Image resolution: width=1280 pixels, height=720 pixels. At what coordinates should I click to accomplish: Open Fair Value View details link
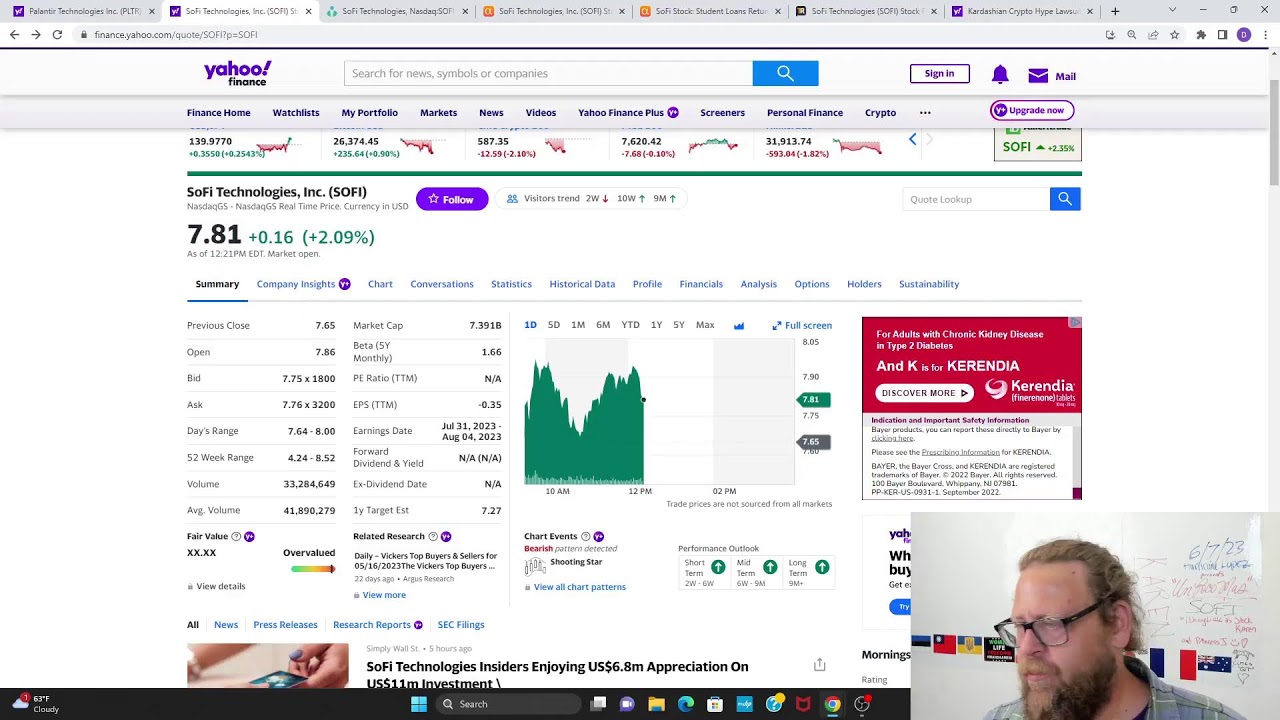coord(220,586)
